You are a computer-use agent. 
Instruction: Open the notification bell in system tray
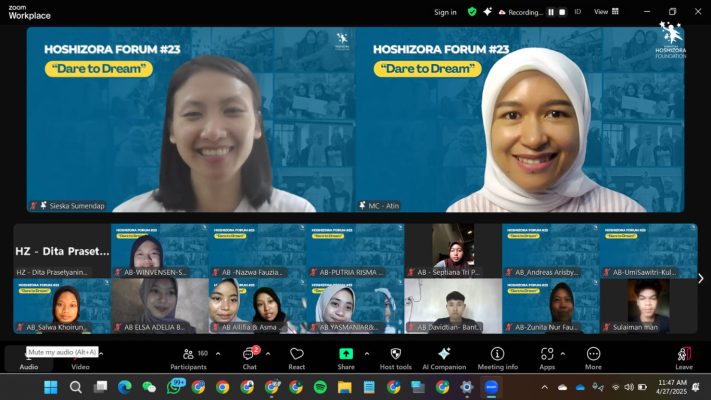[x=696, y=387]
